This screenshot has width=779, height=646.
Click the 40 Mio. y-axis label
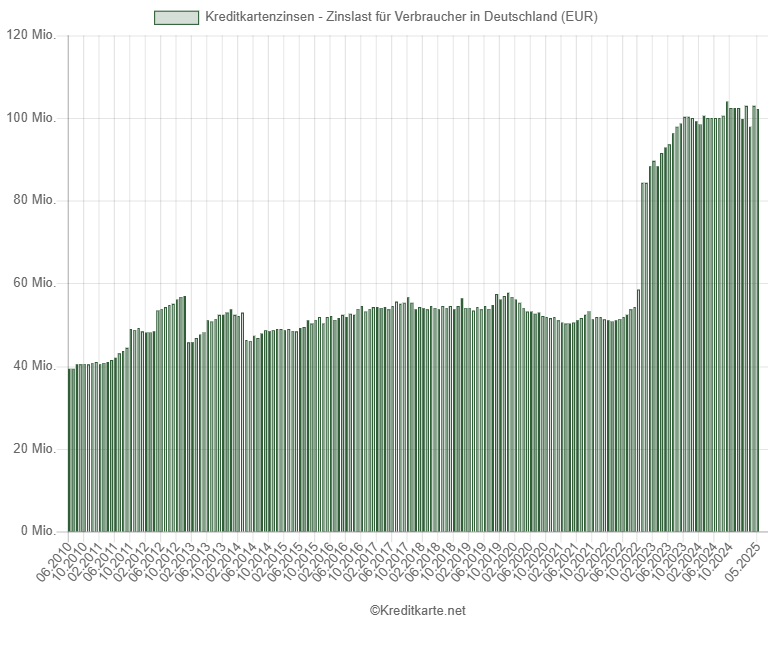tap(35, 366)
